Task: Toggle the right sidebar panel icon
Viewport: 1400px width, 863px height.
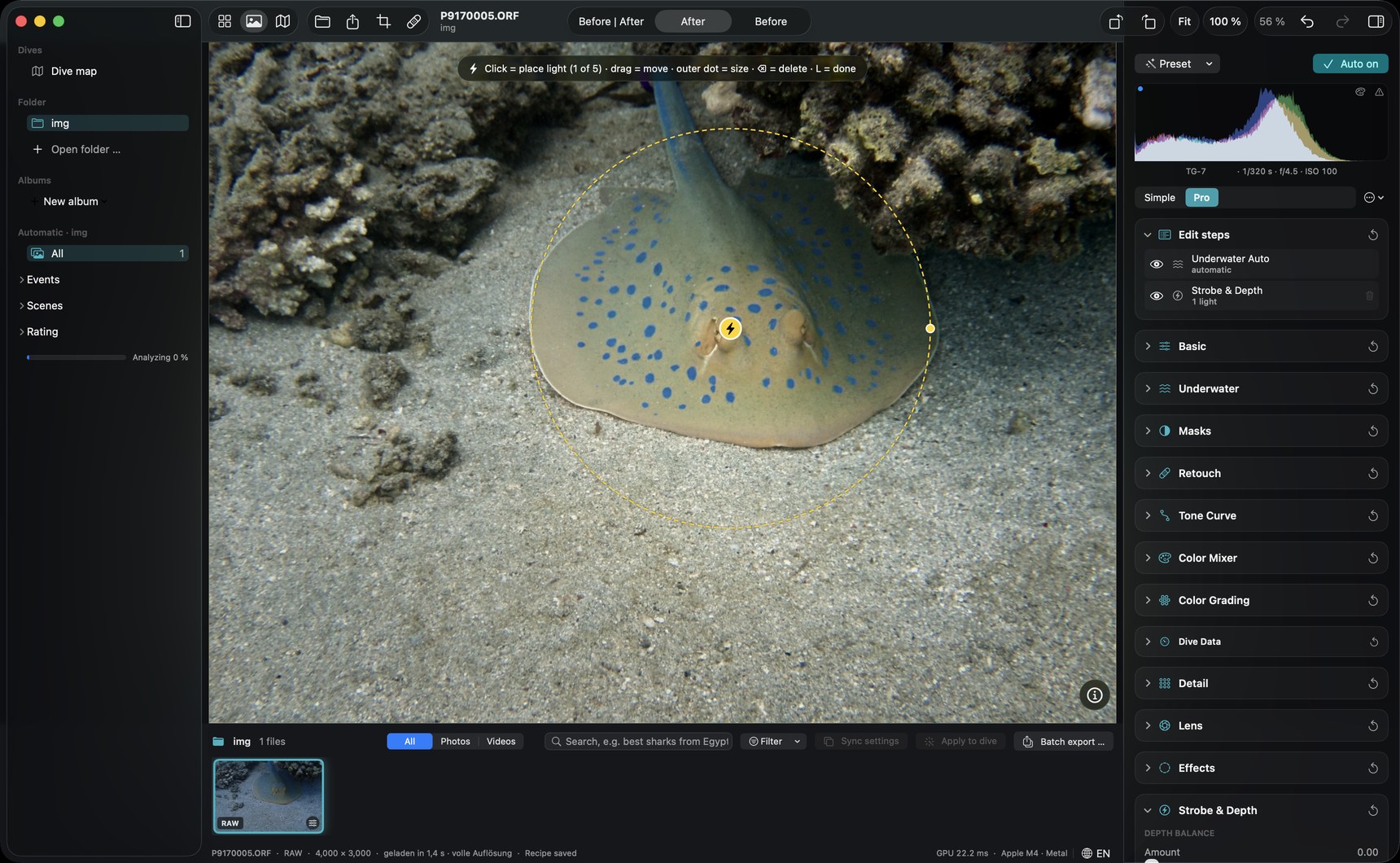Action: coord(1376,21)
